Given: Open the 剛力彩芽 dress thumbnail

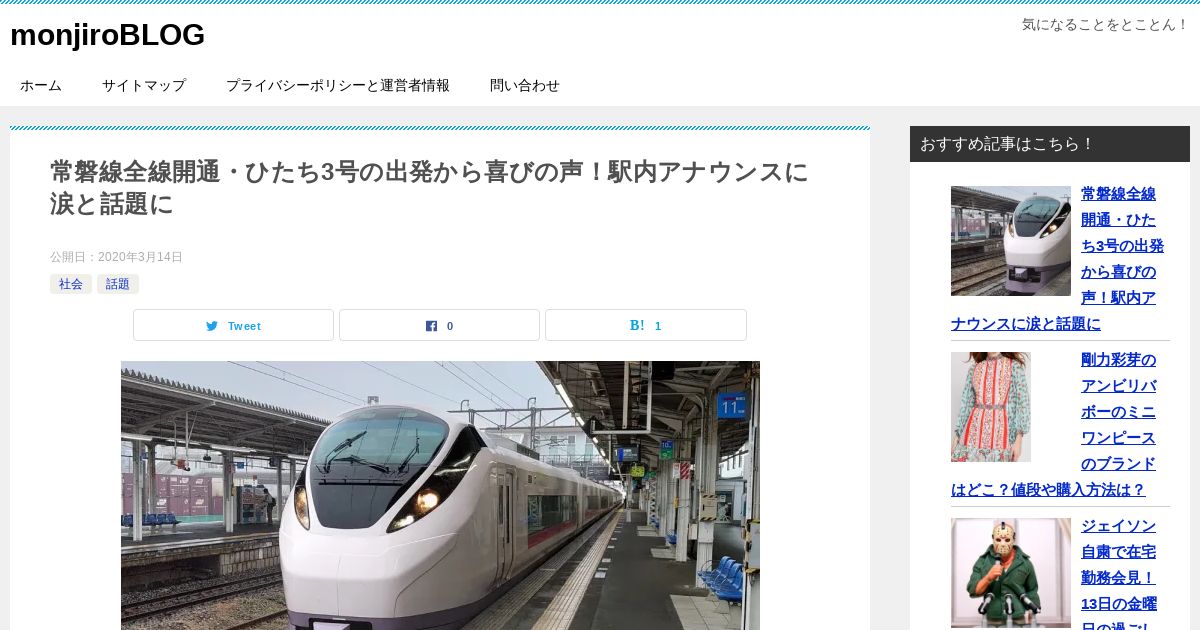Looking at the screenshot, I should tap(991, 407).
